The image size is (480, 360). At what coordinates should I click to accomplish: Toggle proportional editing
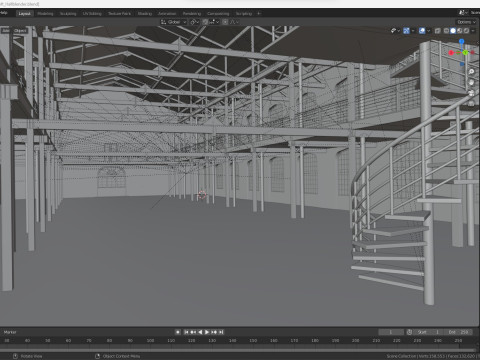click(225, 22)
